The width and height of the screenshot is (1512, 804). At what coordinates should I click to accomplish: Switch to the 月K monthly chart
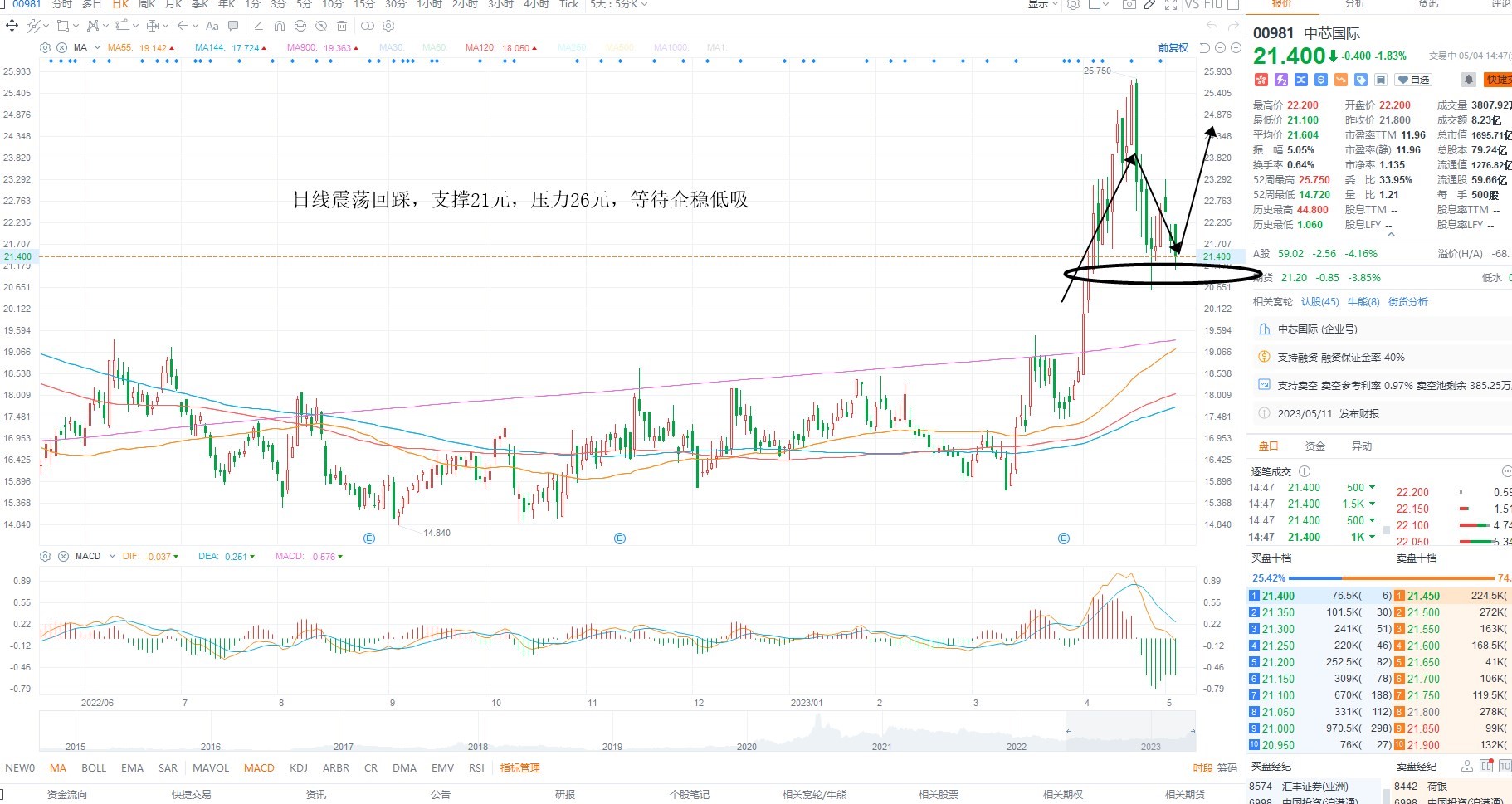coord(173,4)
